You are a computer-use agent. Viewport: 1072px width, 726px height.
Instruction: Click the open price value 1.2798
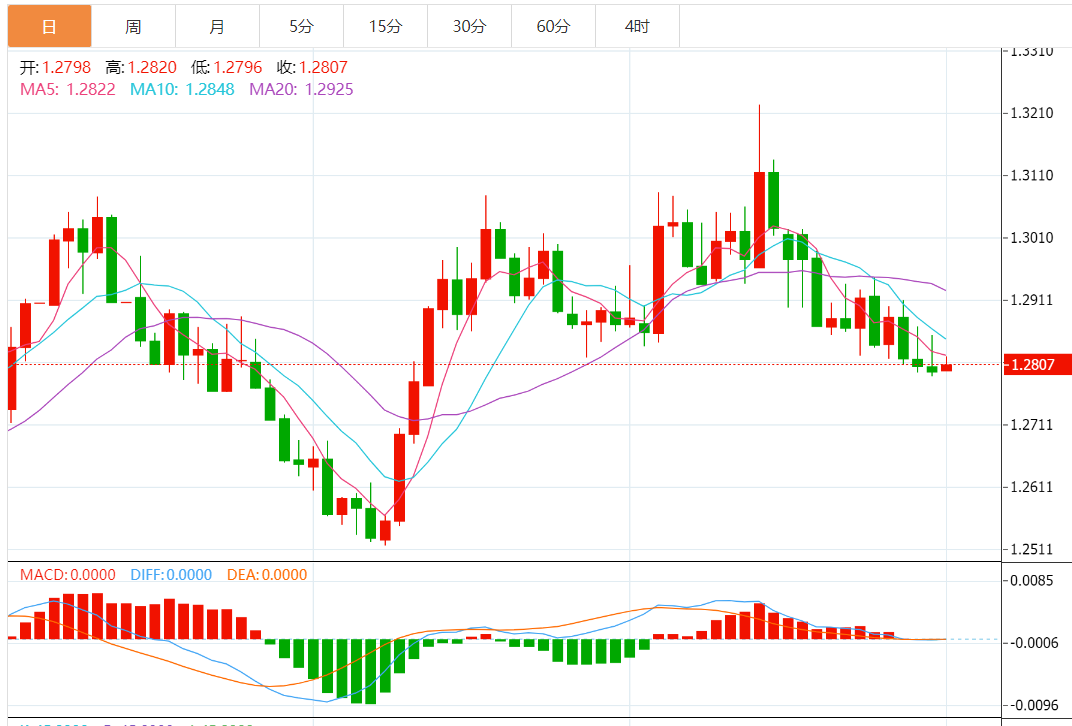[x=66, y=67]
